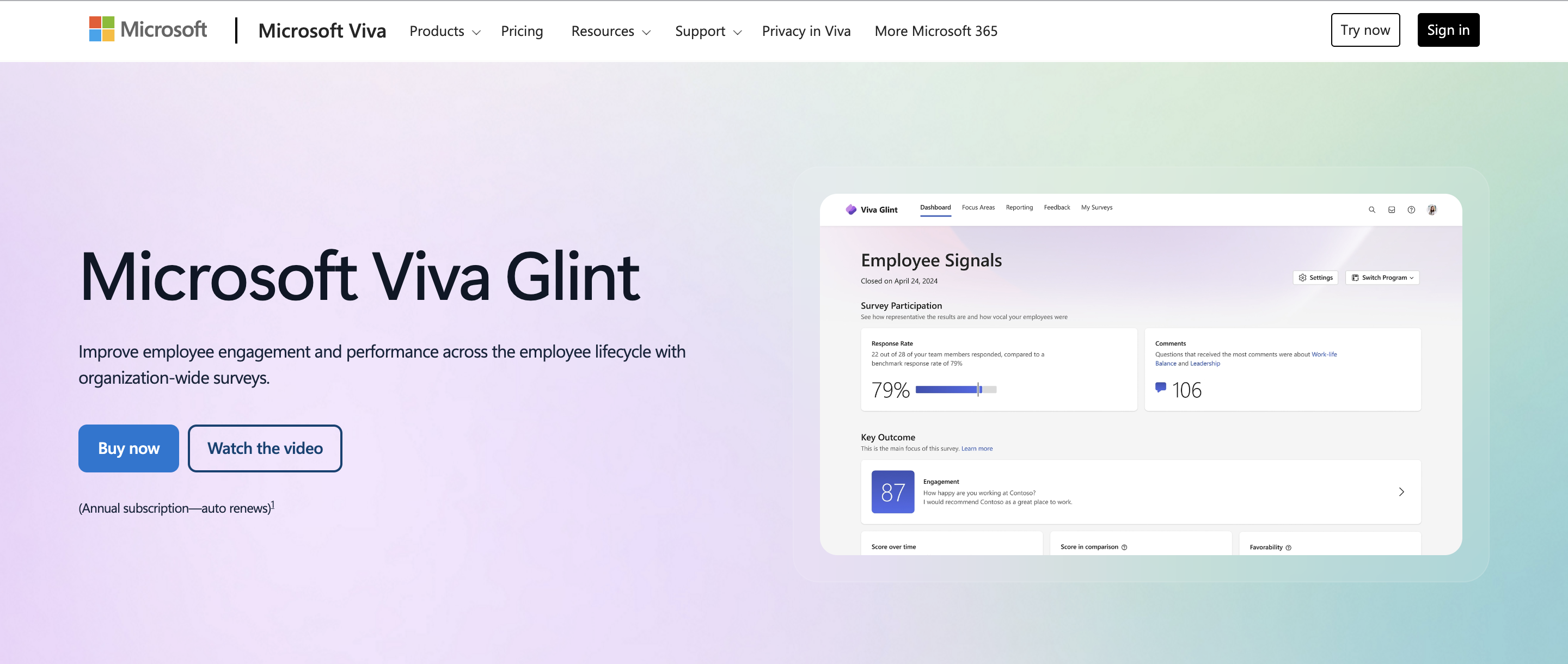Click the info icon next to Favorability

pyautogui.click(x=1288, y=548)
